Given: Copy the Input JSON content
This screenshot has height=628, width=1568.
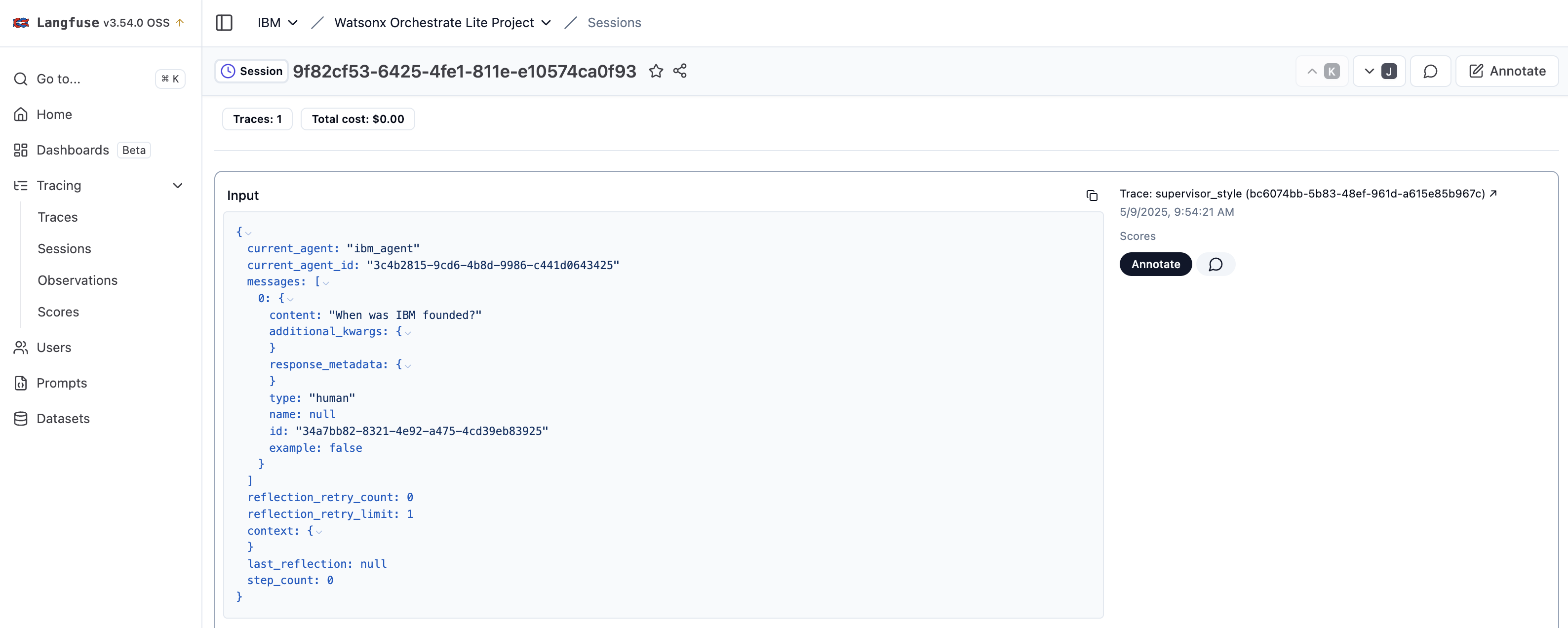Looking at the screenshot, I should click(1092, 196).
